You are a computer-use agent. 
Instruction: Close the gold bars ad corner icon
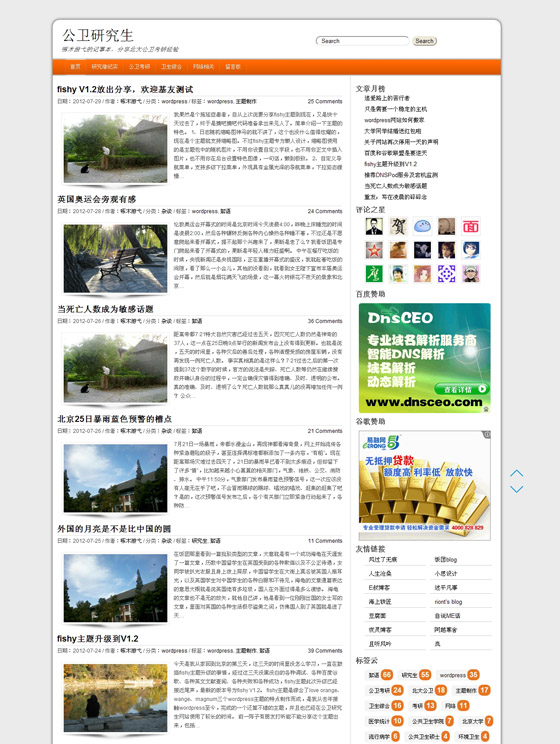[486, 435]
